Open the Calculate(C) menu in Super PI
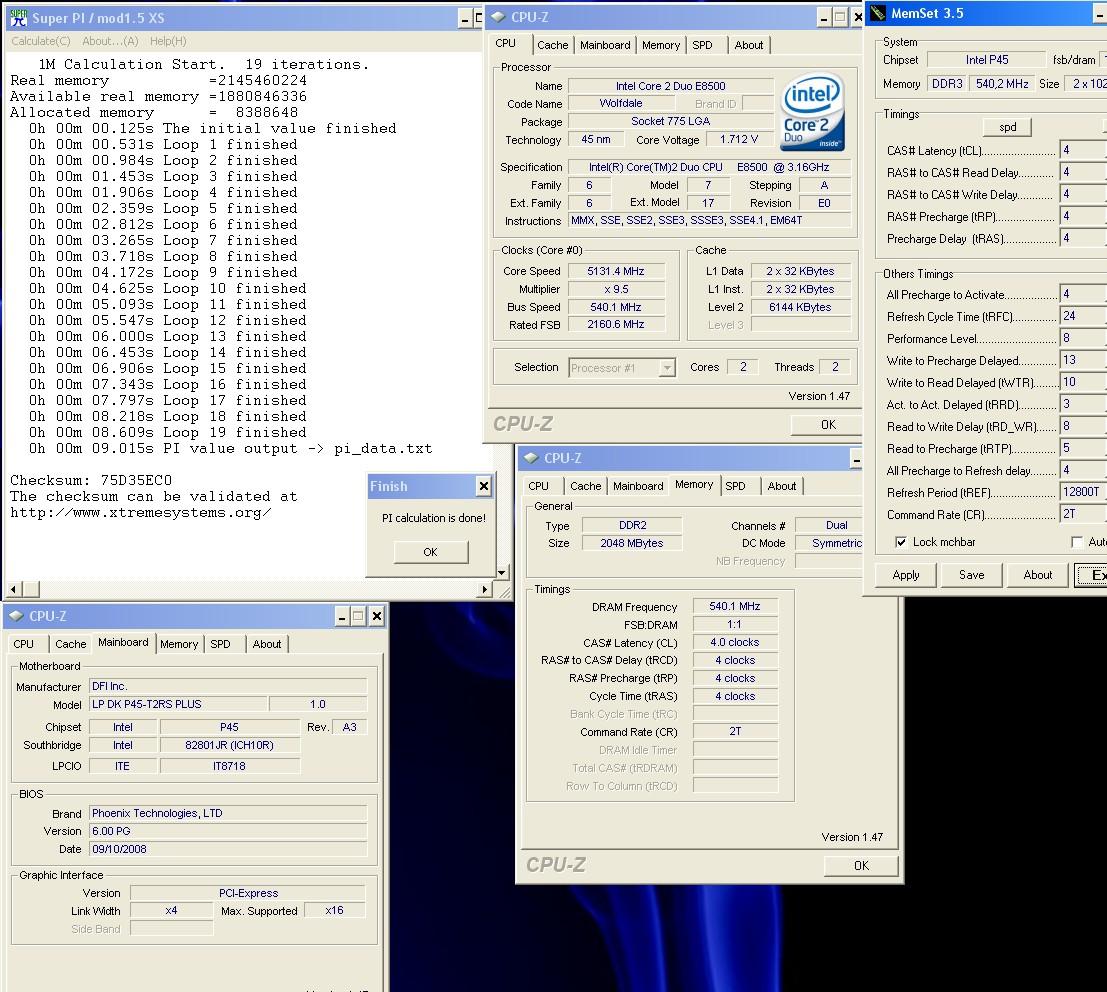This screenshot has height=992, width=1107. (40, 41)
